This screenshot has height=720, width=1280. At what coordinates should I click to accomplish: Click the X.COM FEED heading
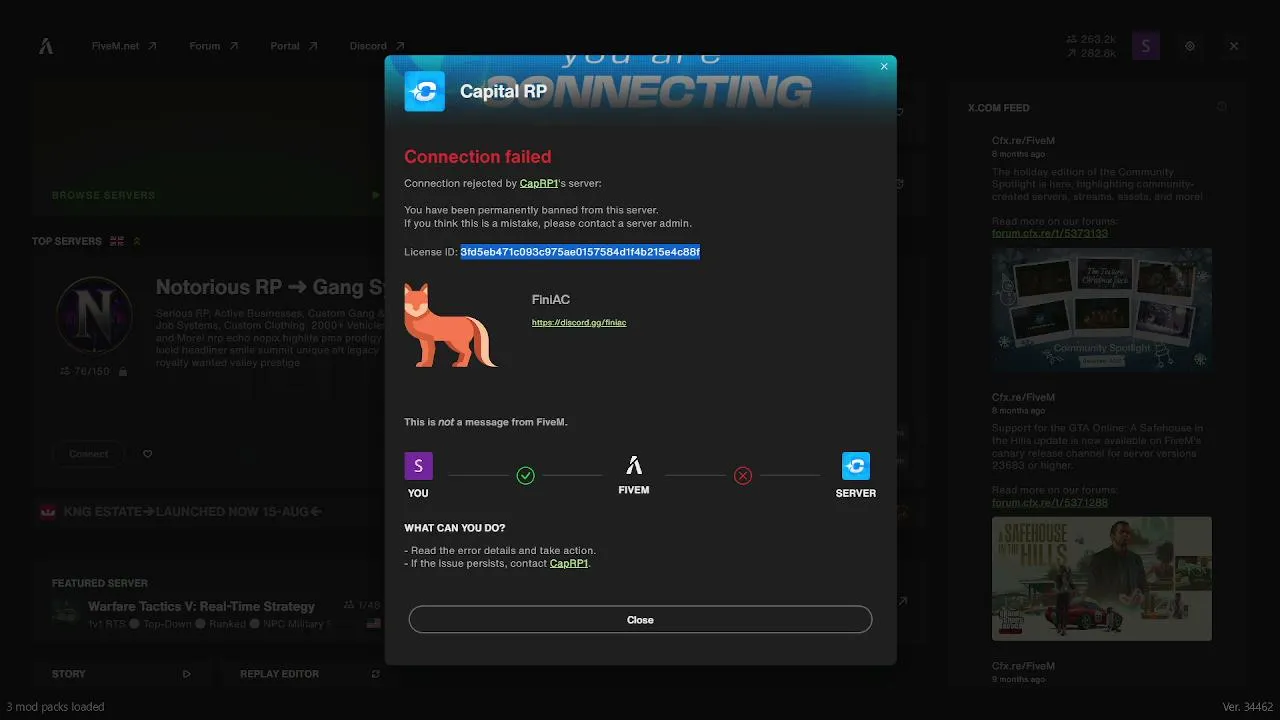click(x=998, y=108)
